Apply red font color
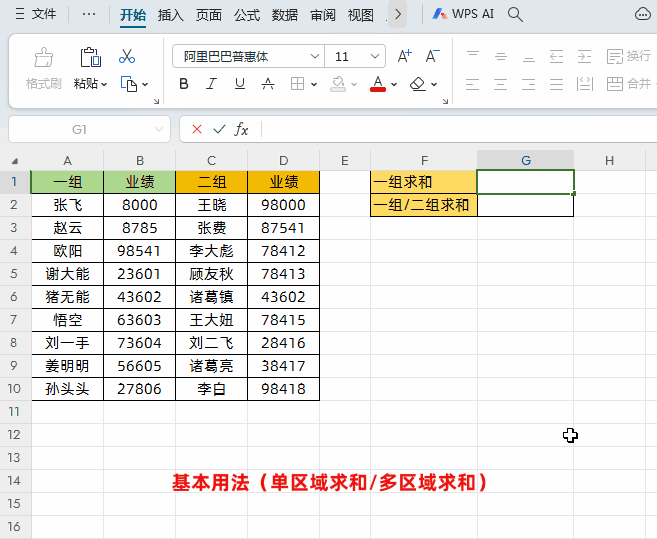Image resolution: width=657 pixels, height=539 pixels. click(x=378, y=84)
